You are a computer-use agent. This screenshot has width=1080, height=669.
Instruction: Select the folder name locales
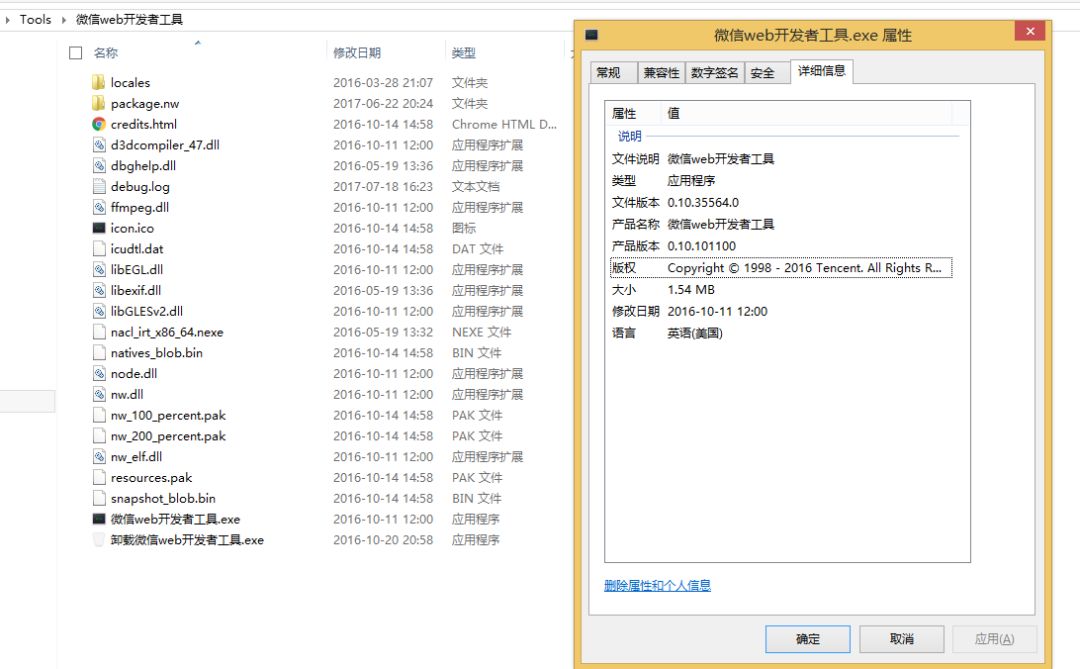tap(130, 83)
